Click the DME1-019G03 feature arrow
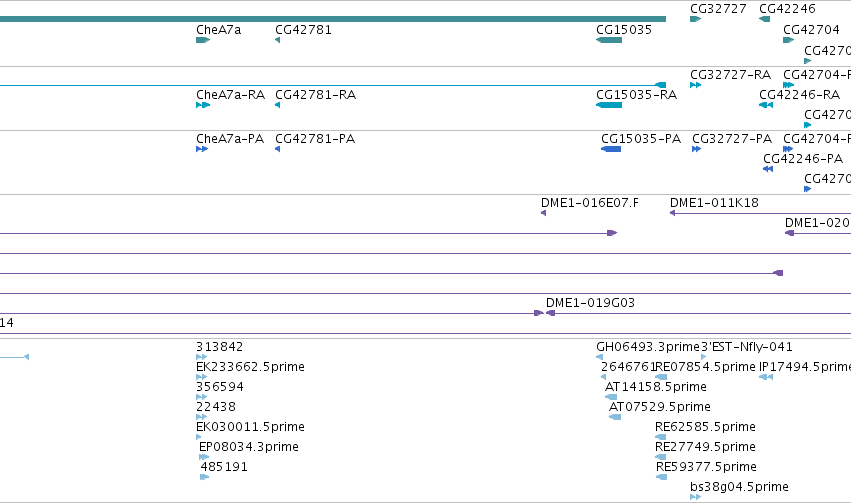Image resolution: width=851 pixels, height=503 pixels. (550, 313)
